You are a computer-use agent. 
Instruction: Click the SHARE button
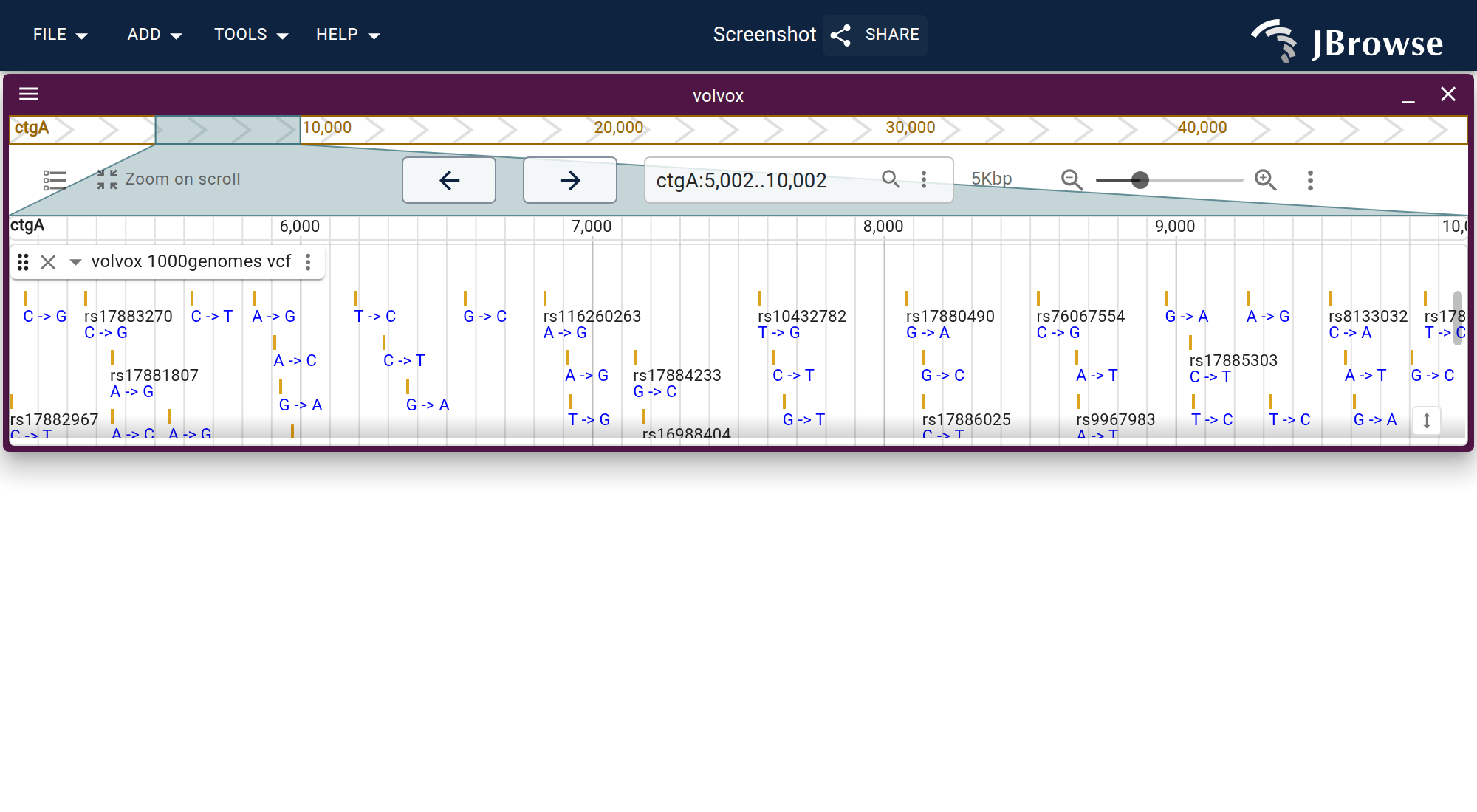(x=875, y=35)
